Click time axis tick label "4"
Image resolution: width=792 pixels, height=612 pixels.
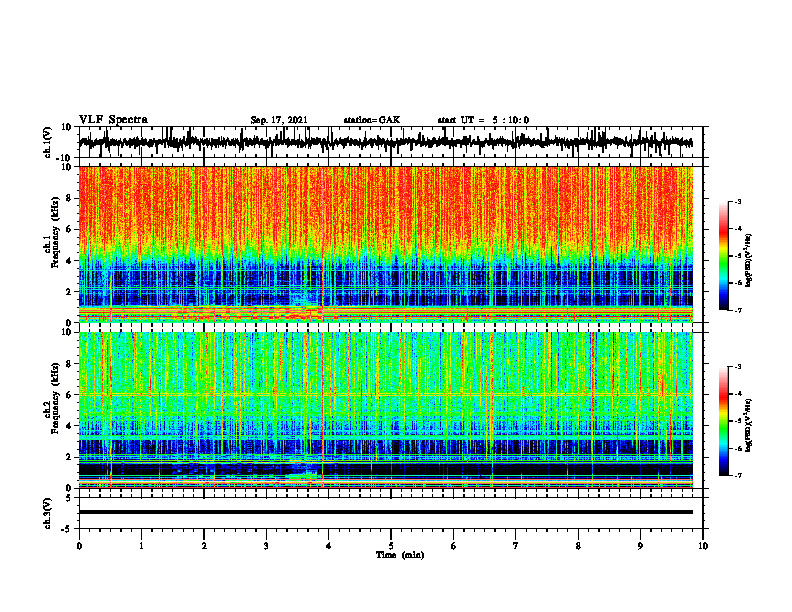point(329,546)
